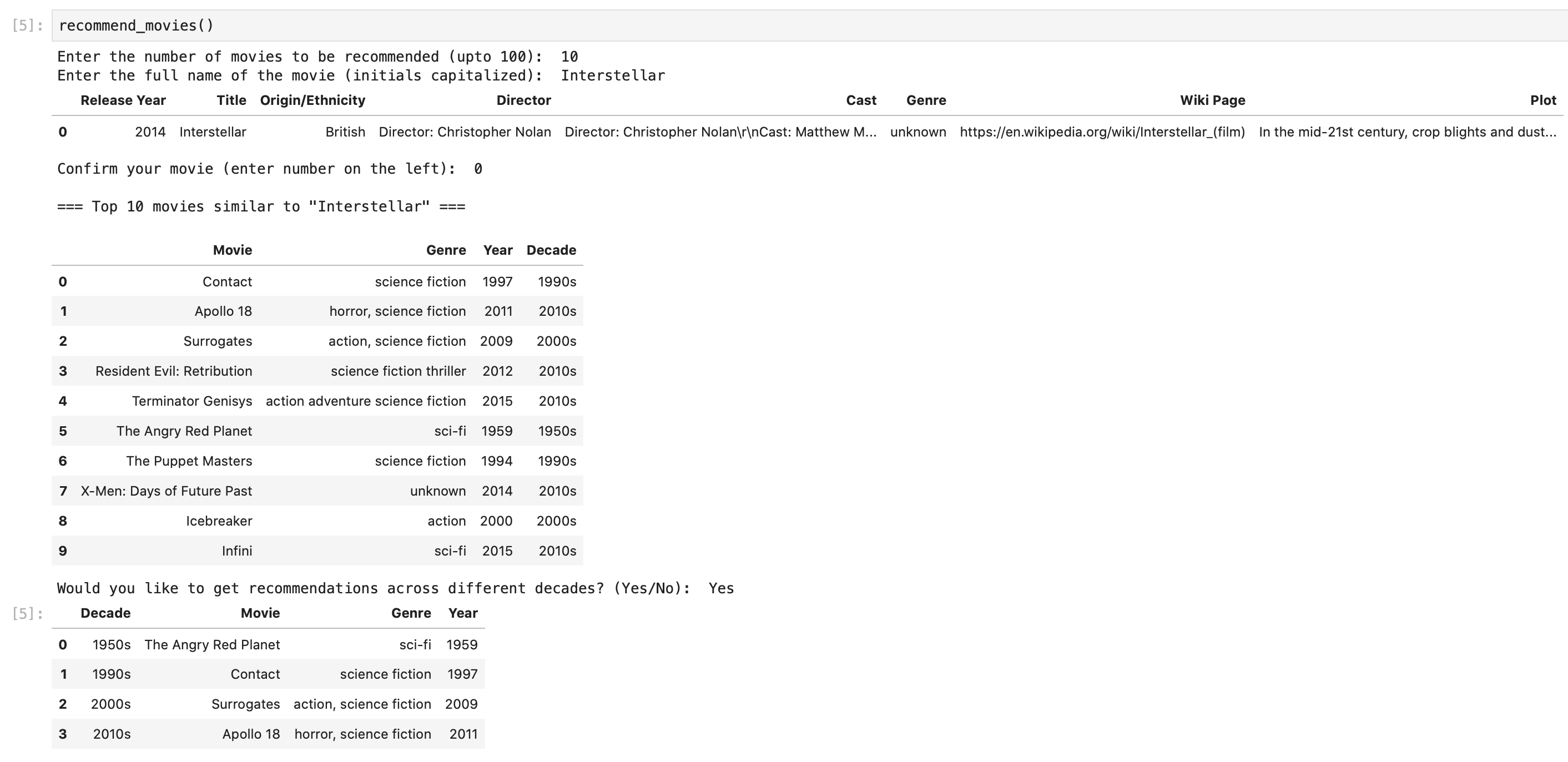
Task: Click the Decade header in top 10 table
Action: (x=551, y=250)
